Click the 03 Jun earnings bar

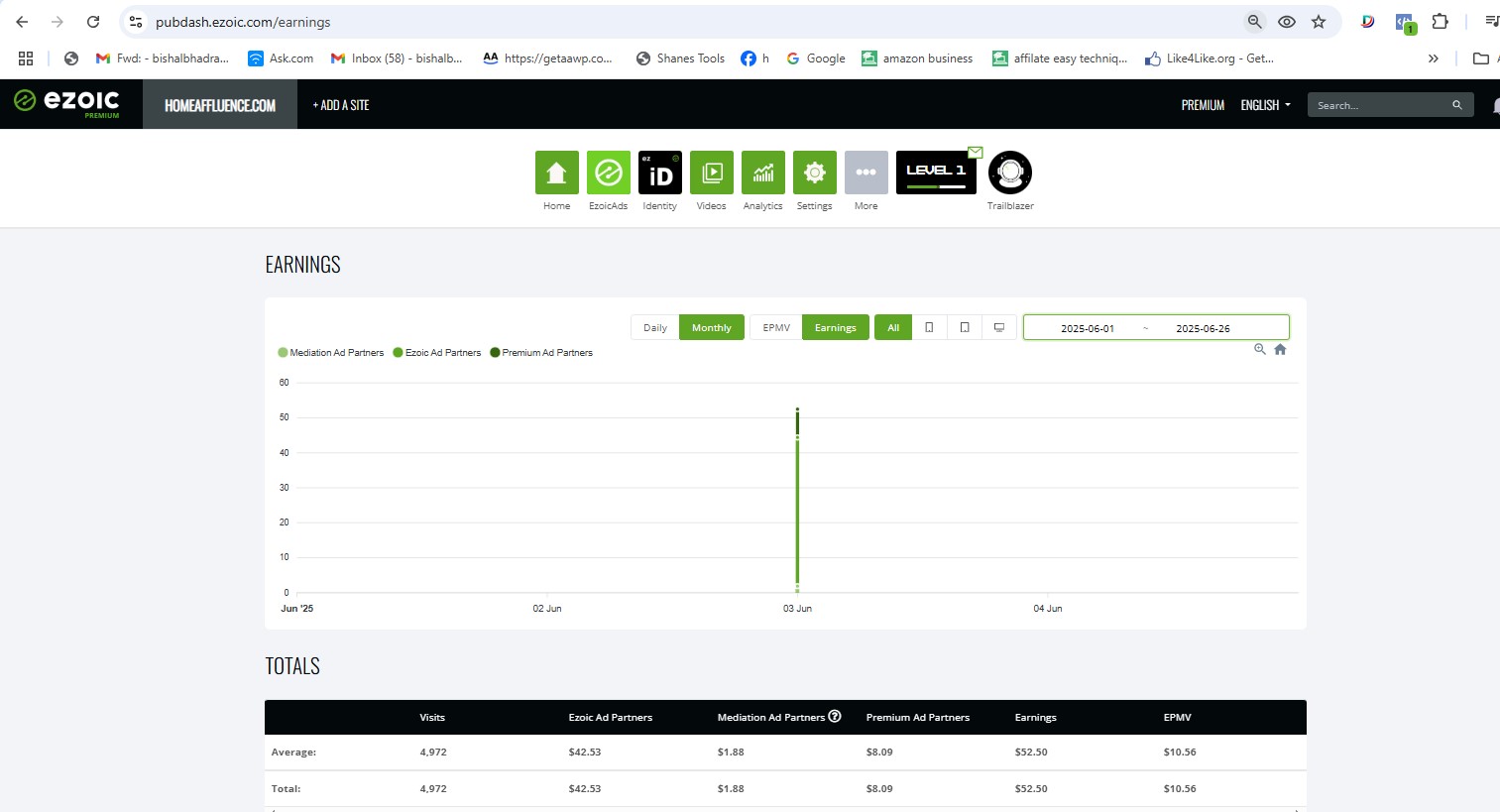tap(797, 500)
